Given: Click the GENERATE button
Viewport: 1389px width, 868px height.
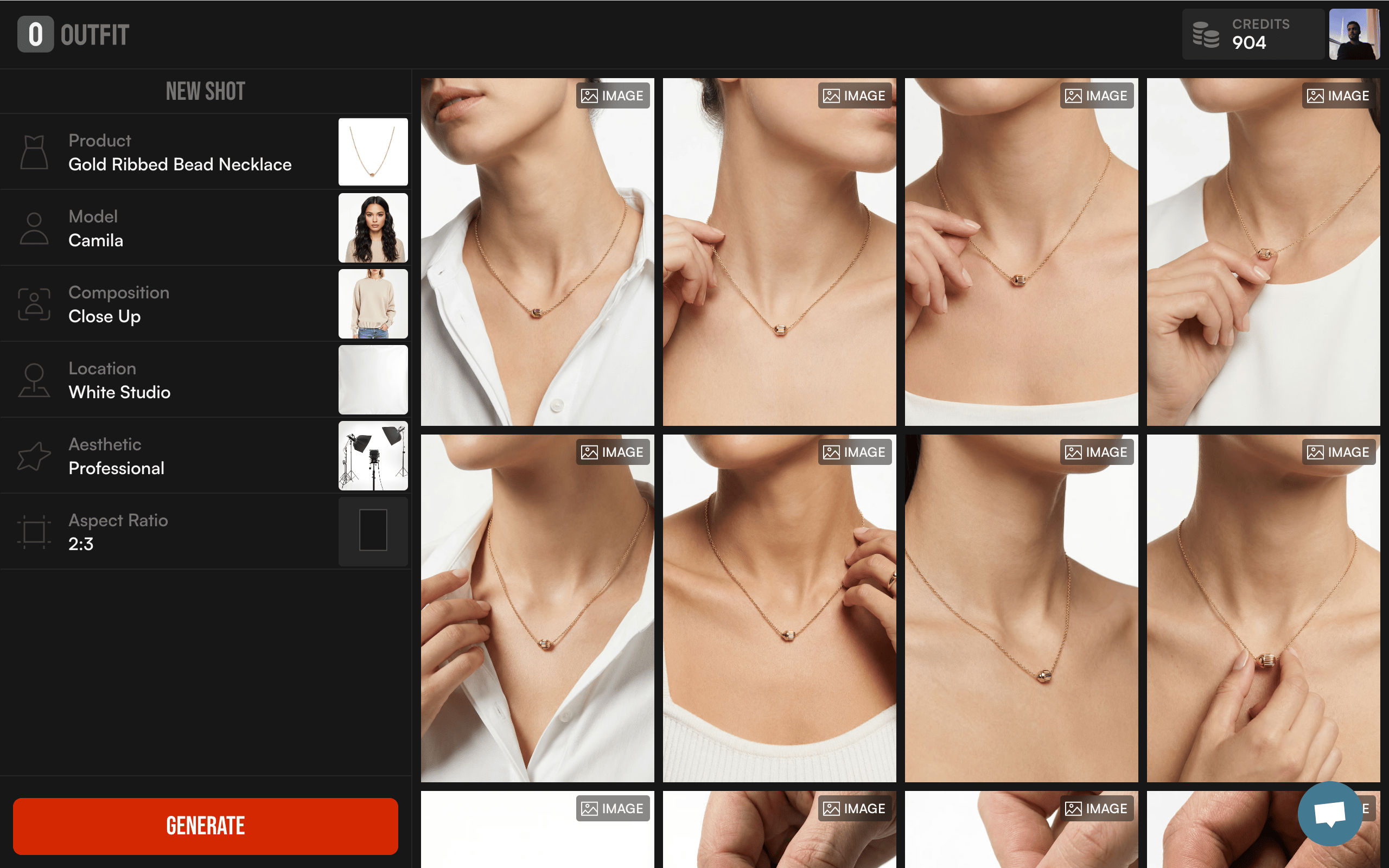Looking at the screenshot, I should (x=206, y=826).
